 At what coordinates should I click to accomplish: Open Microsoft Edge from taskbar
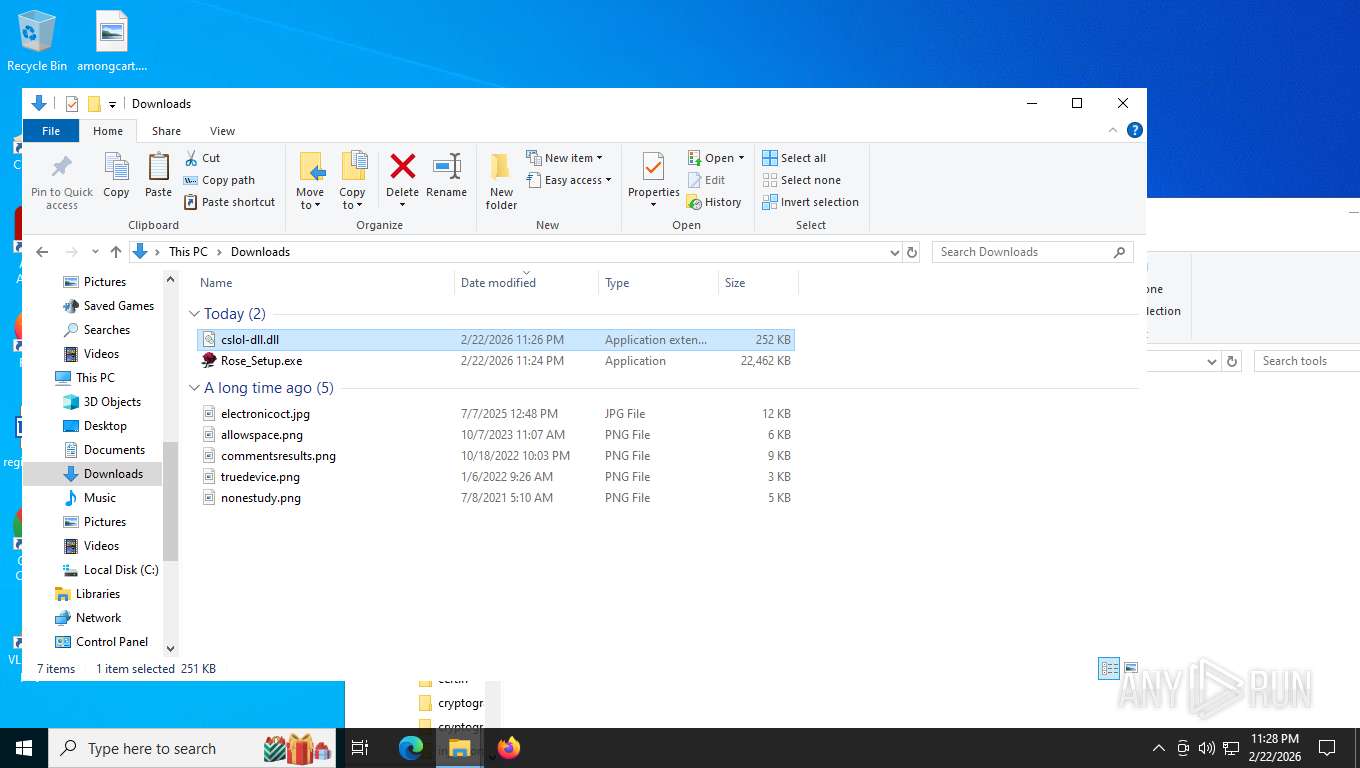point(411,747)
